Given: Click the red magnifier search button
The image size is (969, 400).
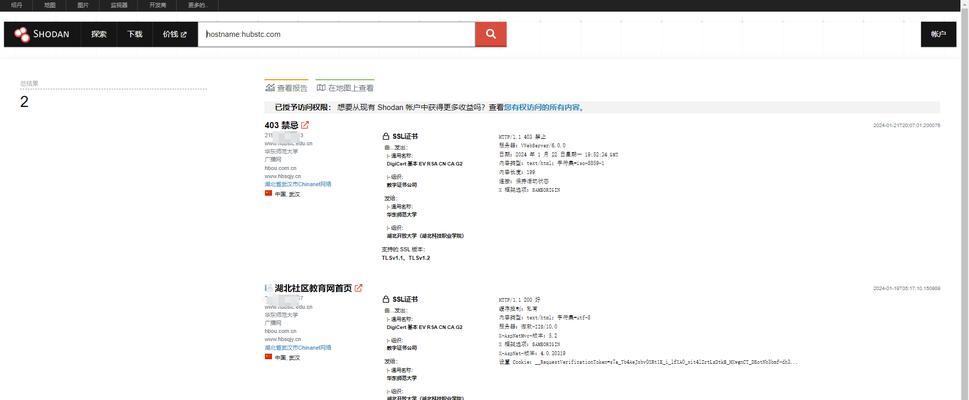Looking at the screenshot, I should pyautogui.click(x=491, y=35).
